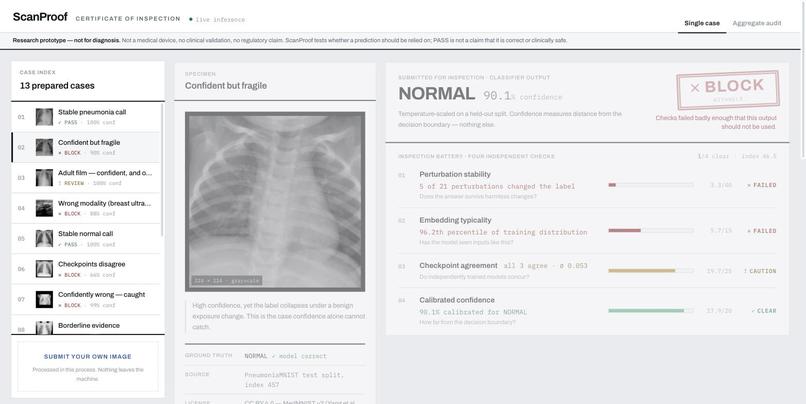Screen dimensions: 806x404
Task: Click the CAUTION status on Checkpoint agreement
Action: [760, 271]
